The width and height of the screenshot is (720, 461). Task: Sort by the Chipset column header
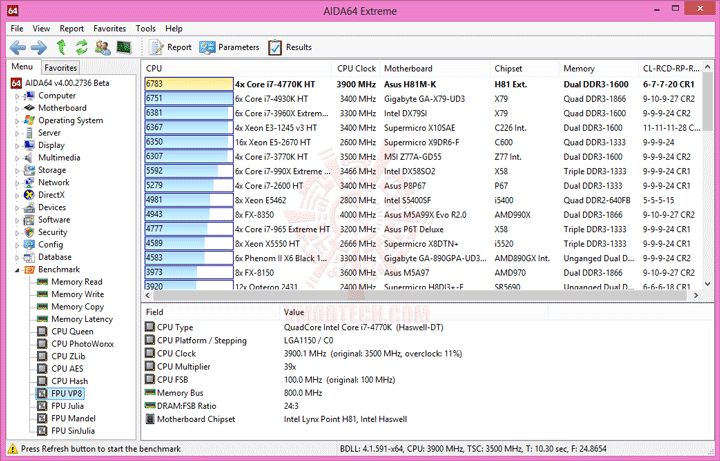pyautogui.click(x=524, y=68)
